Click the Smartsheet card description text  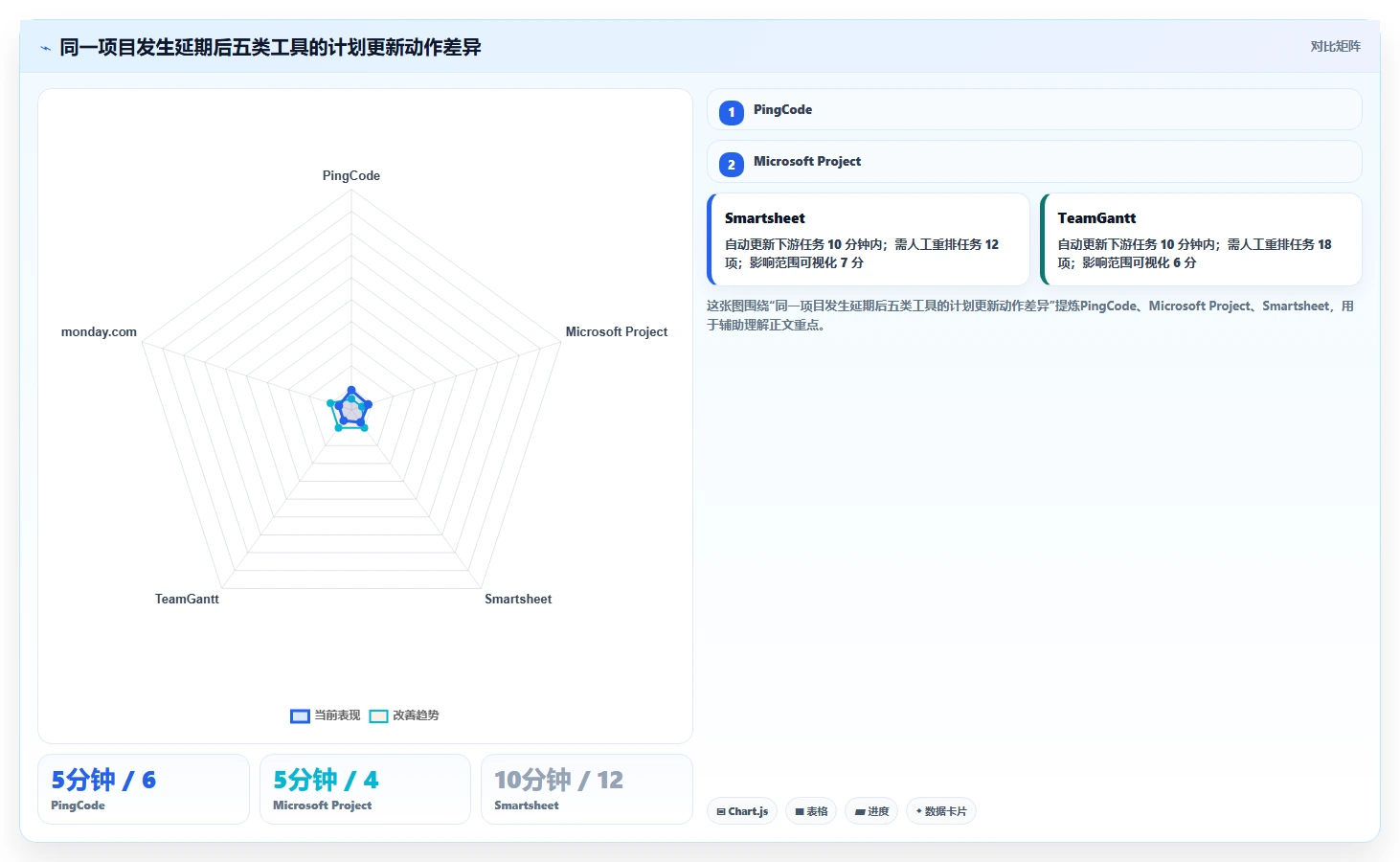tap(862, 254)
